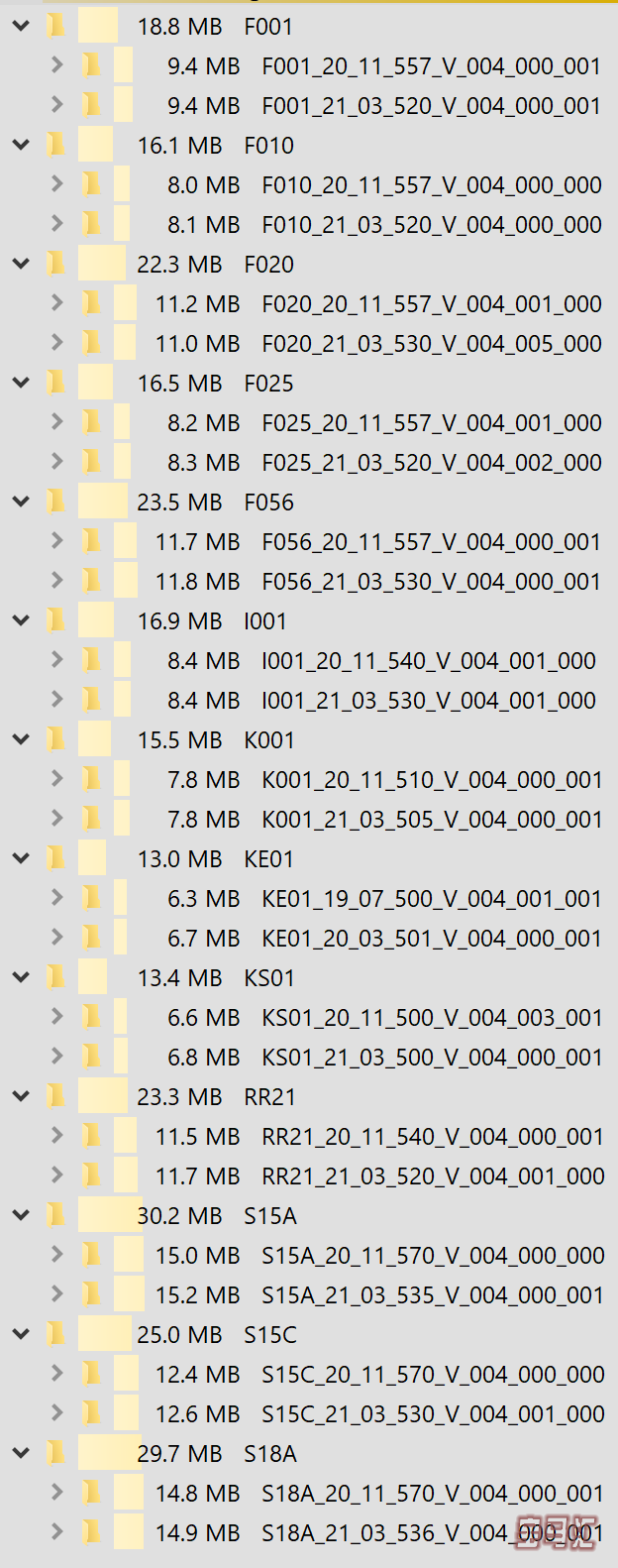
Task: Collapse the S15C folder node
Action: click(21, 1335)
